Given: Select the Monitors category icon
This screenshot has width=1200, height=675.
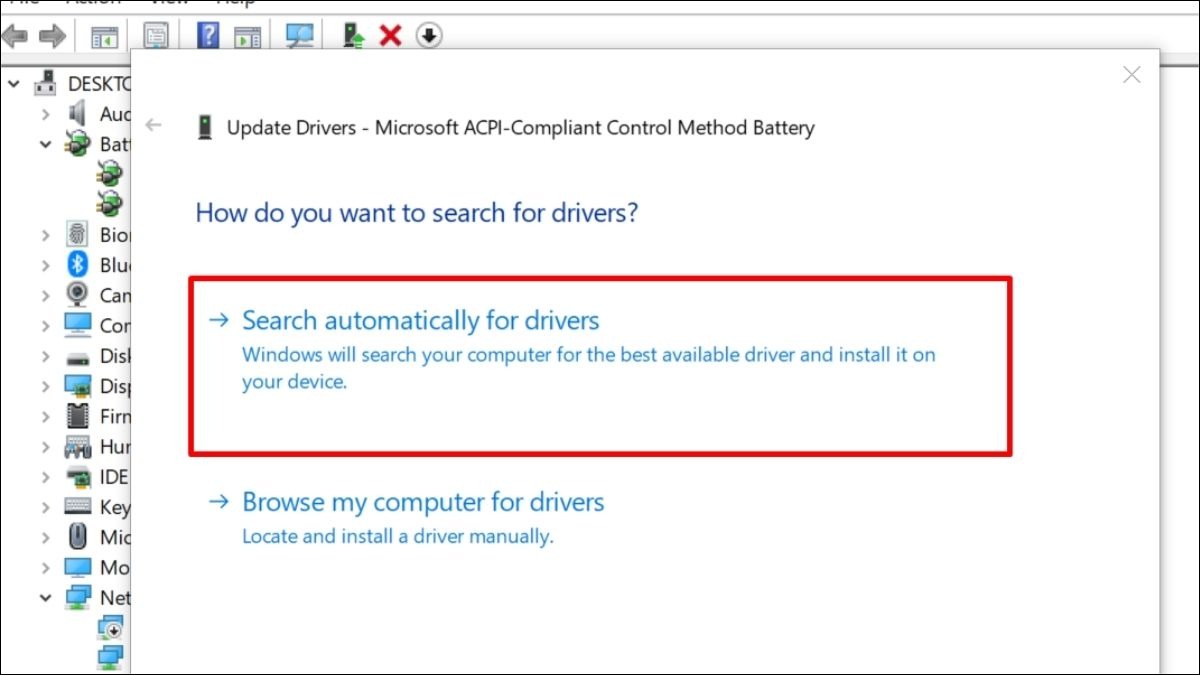Looking at the screenshot, I should [77, 567].
